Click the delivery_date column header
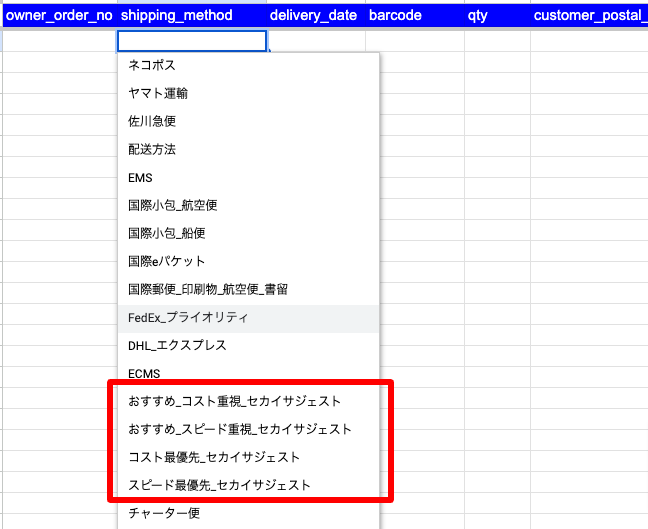 click(x=313, y=16)
